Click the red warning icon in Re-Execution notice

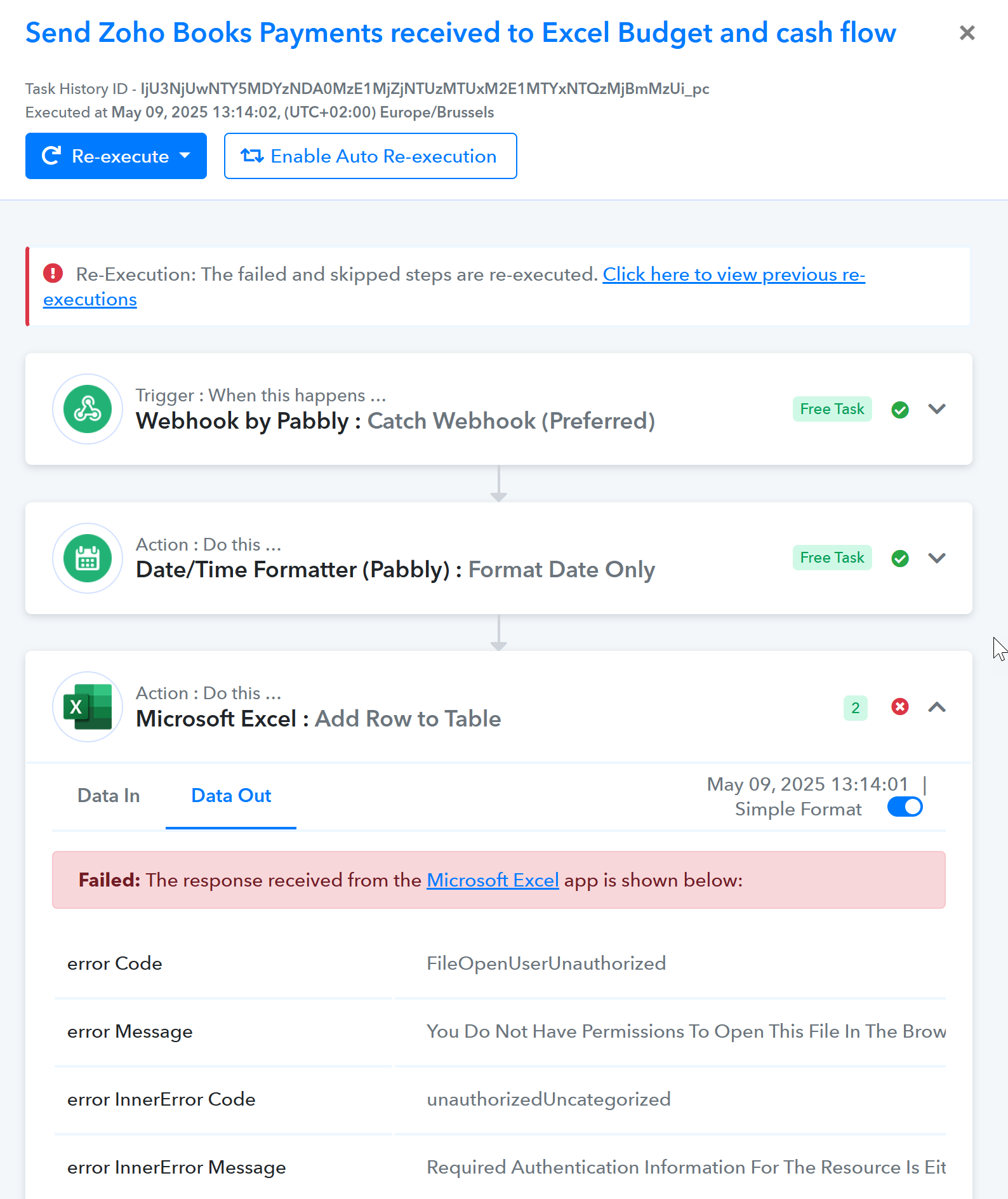pyautogui.click(x=53, y=274)
